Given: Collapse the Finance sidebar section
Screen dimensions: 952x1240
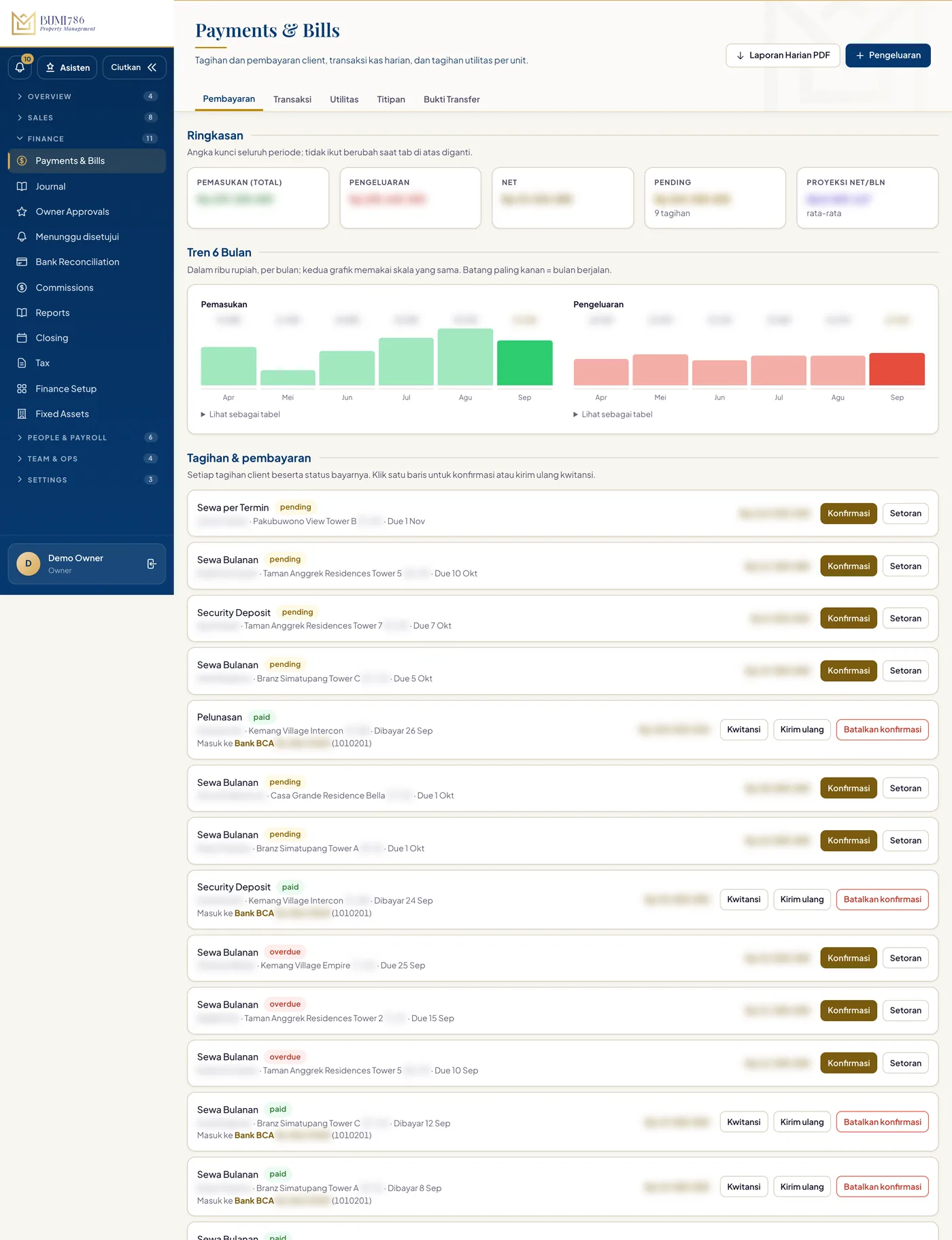Looking at the screenshot, I should (x=87, y=139).
